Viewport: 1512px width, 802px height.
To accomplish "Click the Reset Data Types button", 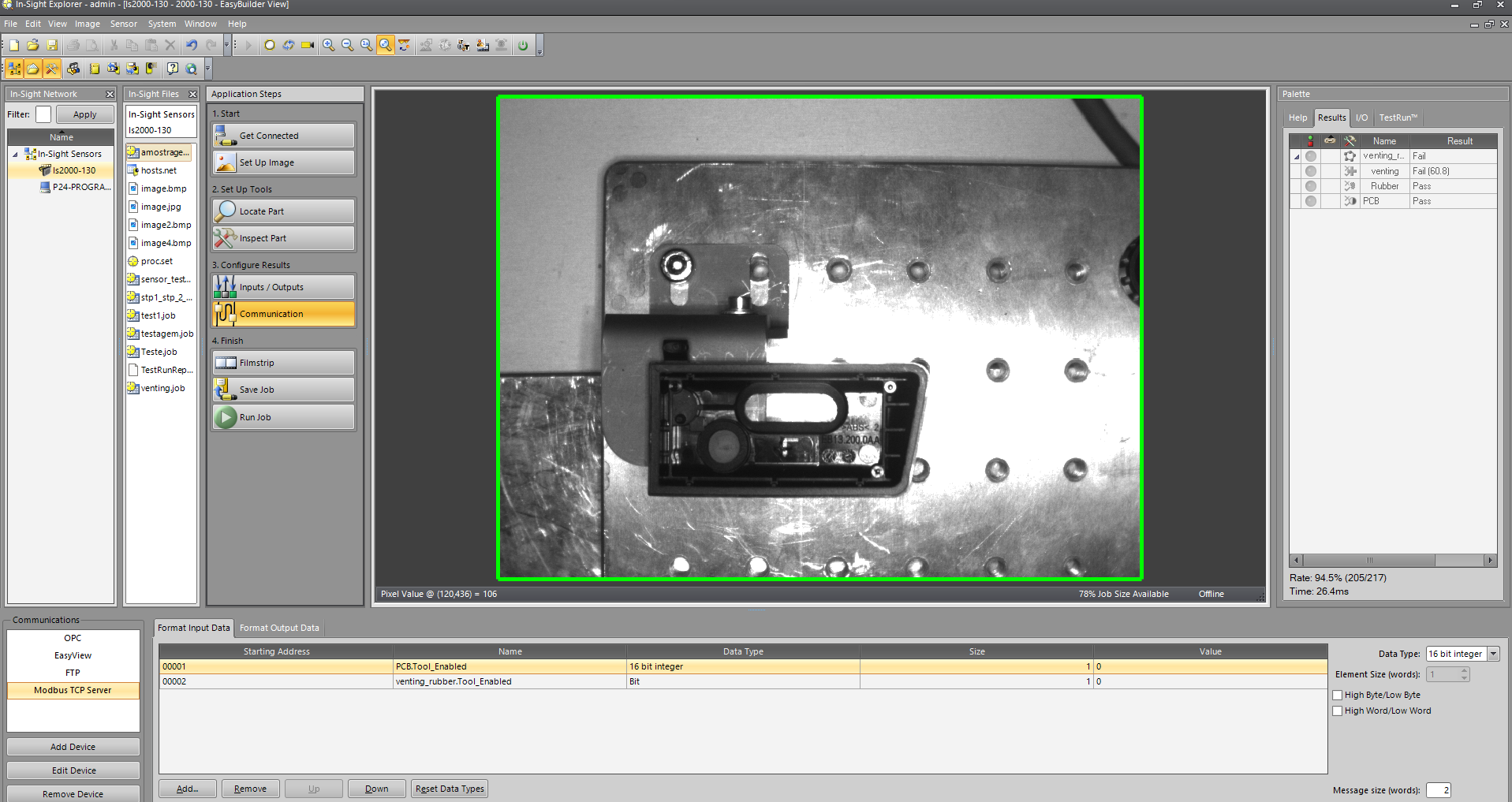I will point(450,789).
